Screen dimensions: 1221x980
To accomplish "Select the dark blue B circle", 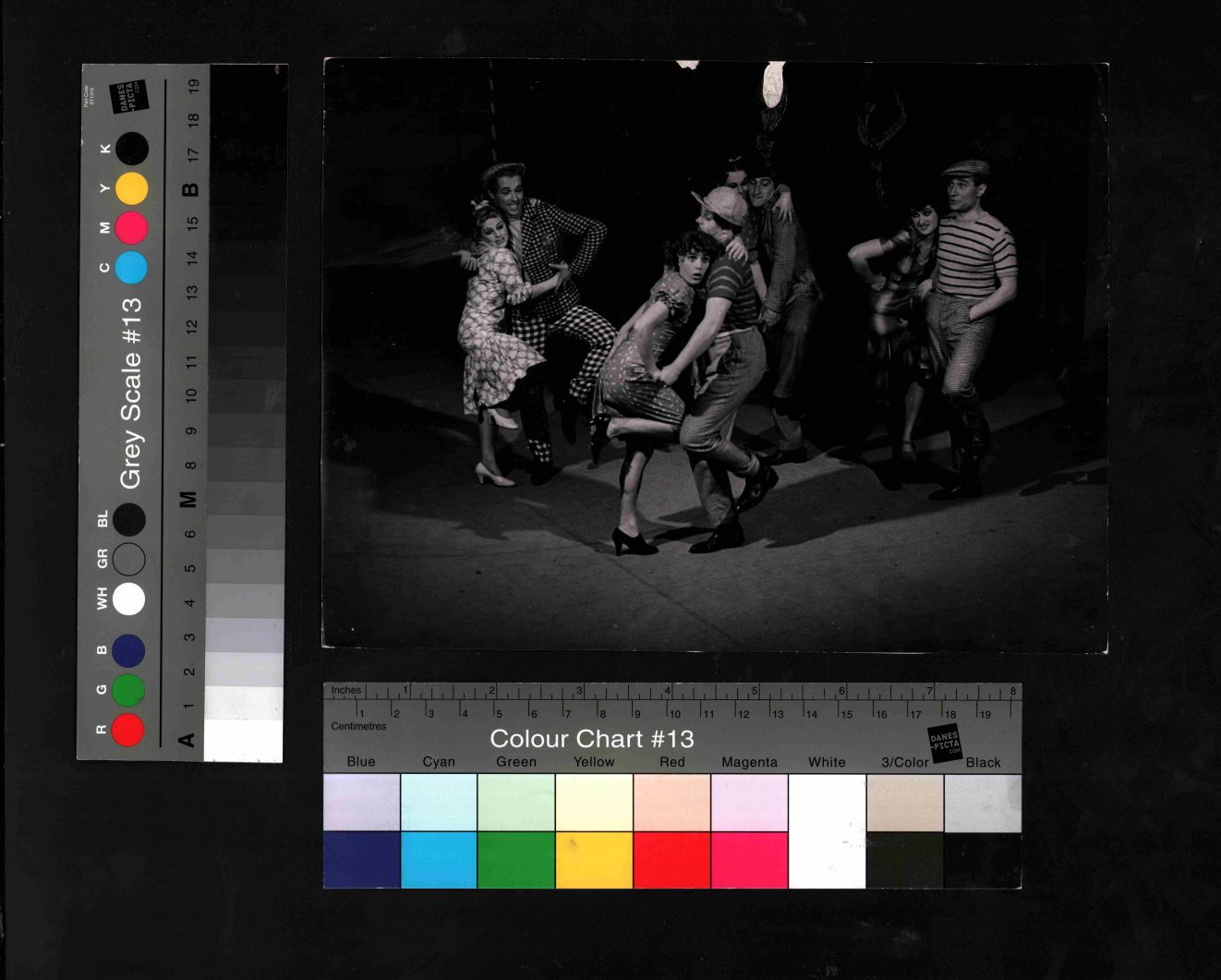I will tap(127, 650).
